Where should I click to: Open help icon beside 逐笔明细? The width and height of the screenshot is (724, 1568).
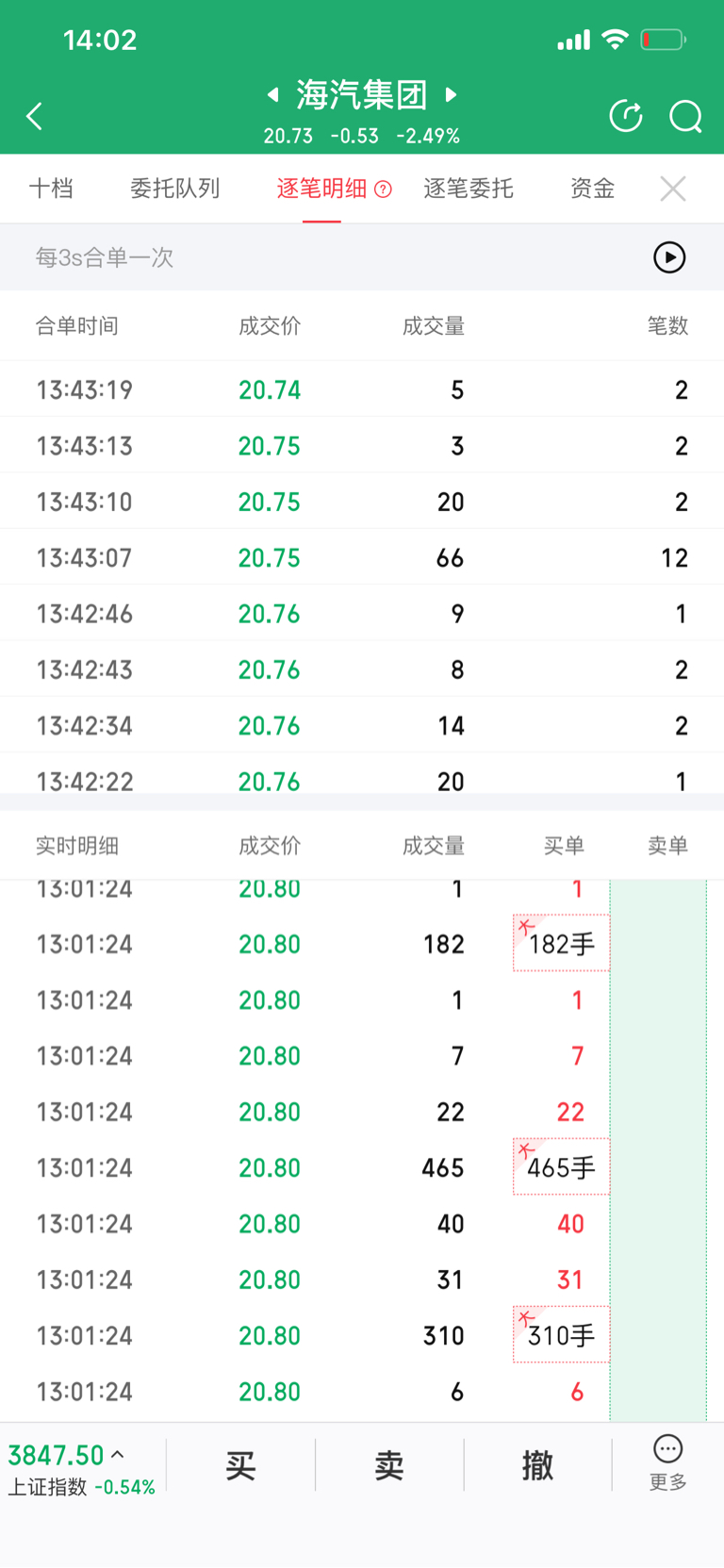(383, 190)
